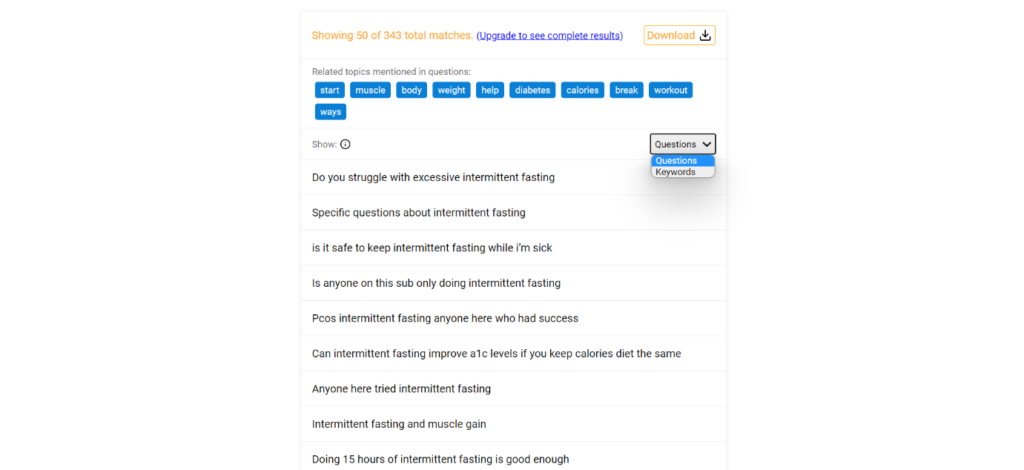1024x470 pixels.
Task: Click the 'ways' topic tag
Action: (330, 112)
